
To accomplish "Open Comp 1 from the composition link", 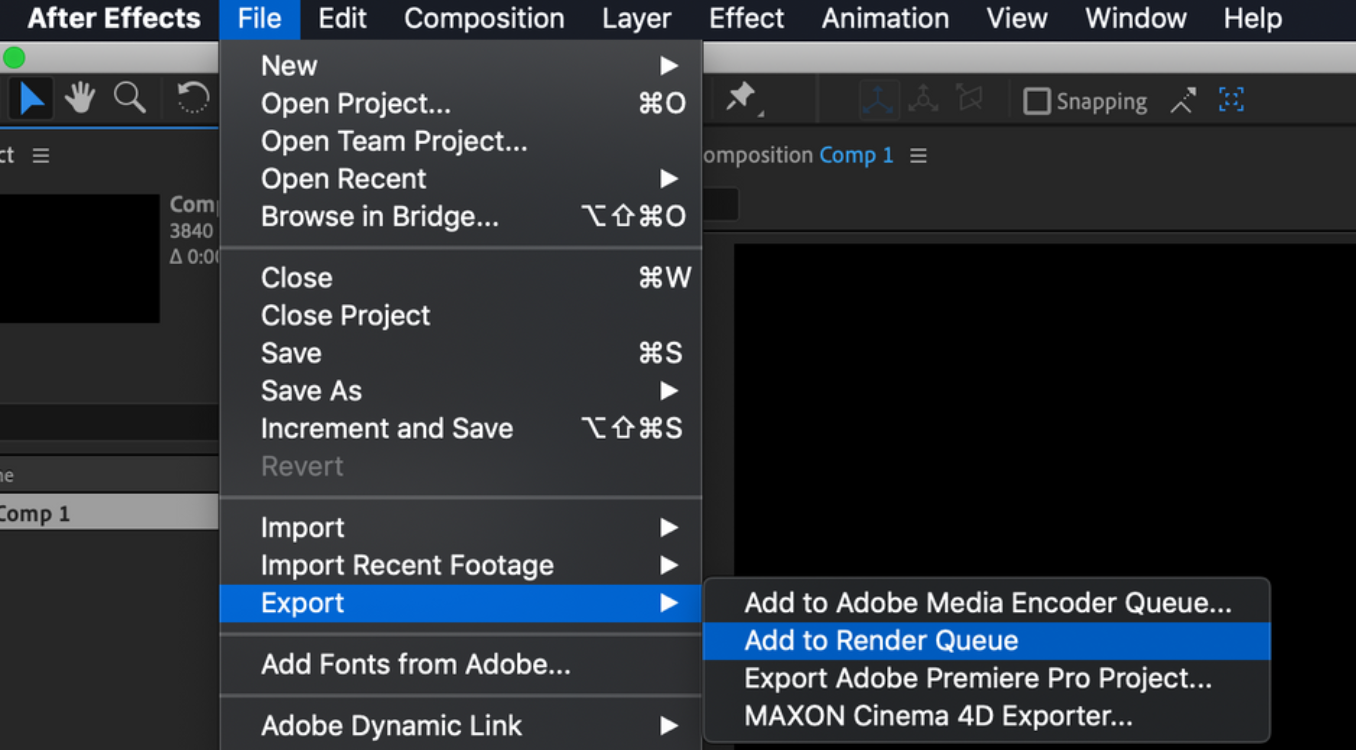I will [856, 154].
